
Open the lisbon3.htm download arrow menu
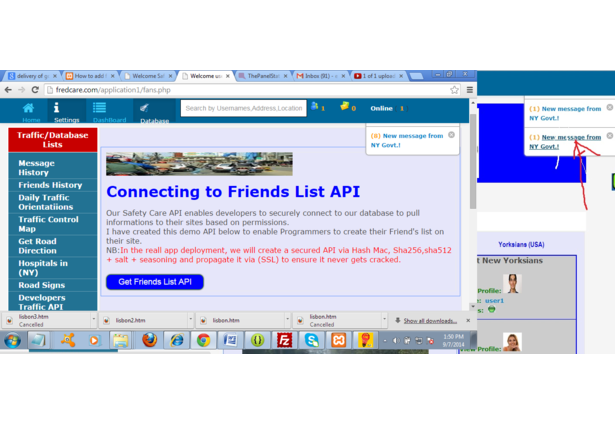coord(93,319)
